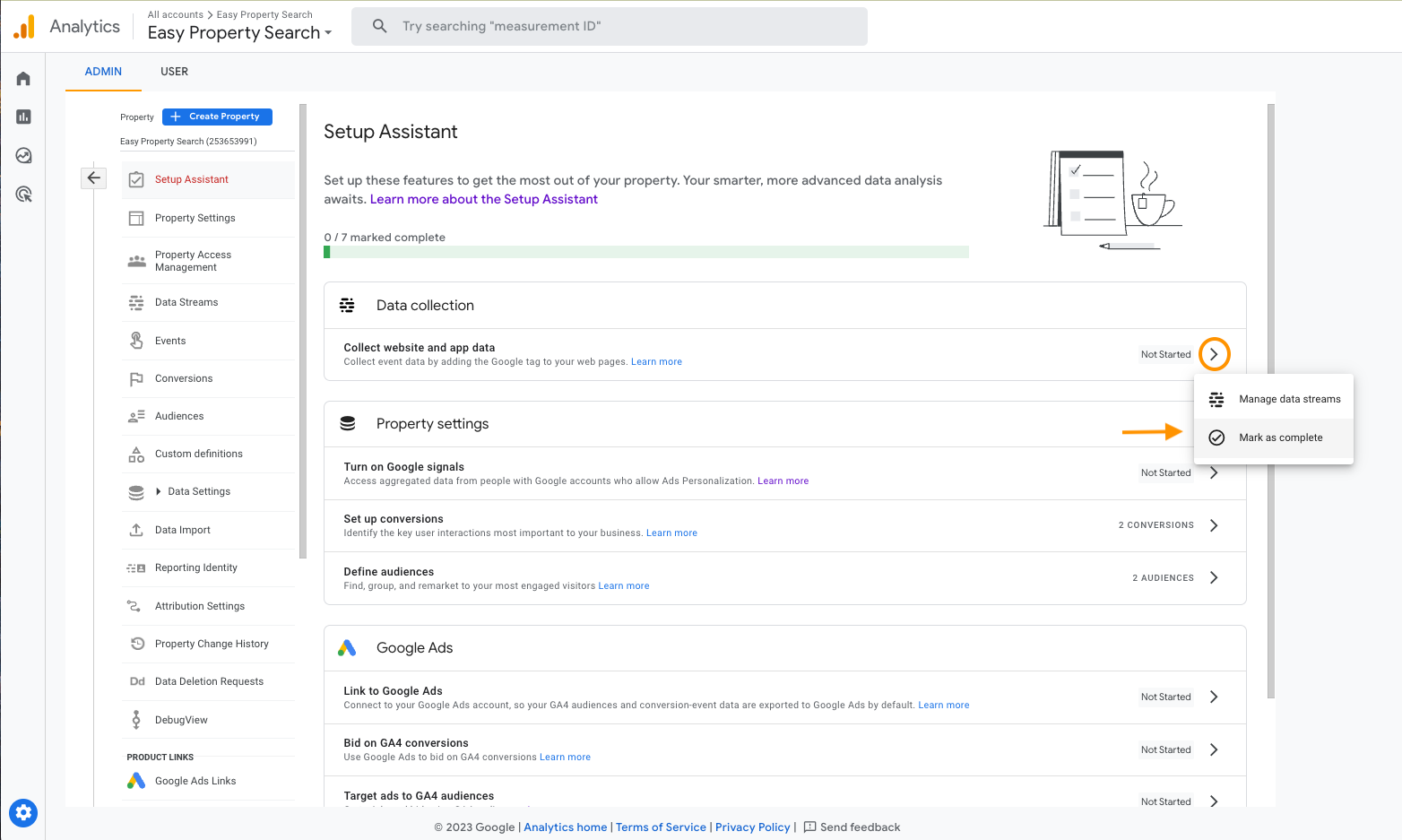Viewport: 1402px width, 840px height.
Task: Click Learn more under Bid on GA4 conversions
Action: [x=565, y=758]
